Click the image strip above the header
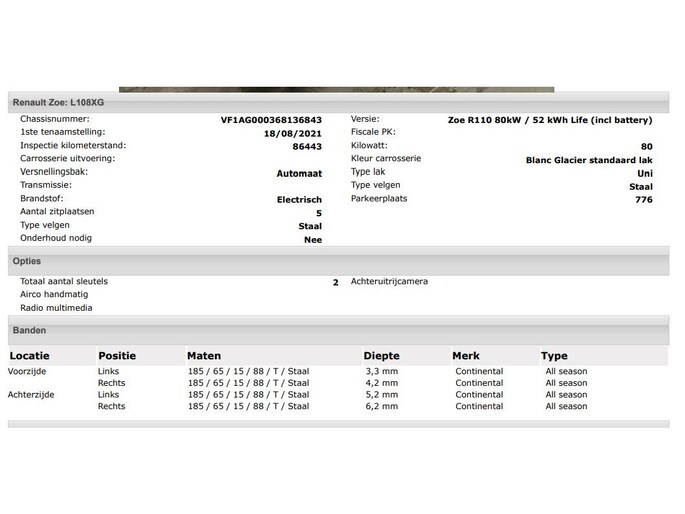Image resolution: width=685 pixels, height=514 pixels. (336, 90)
